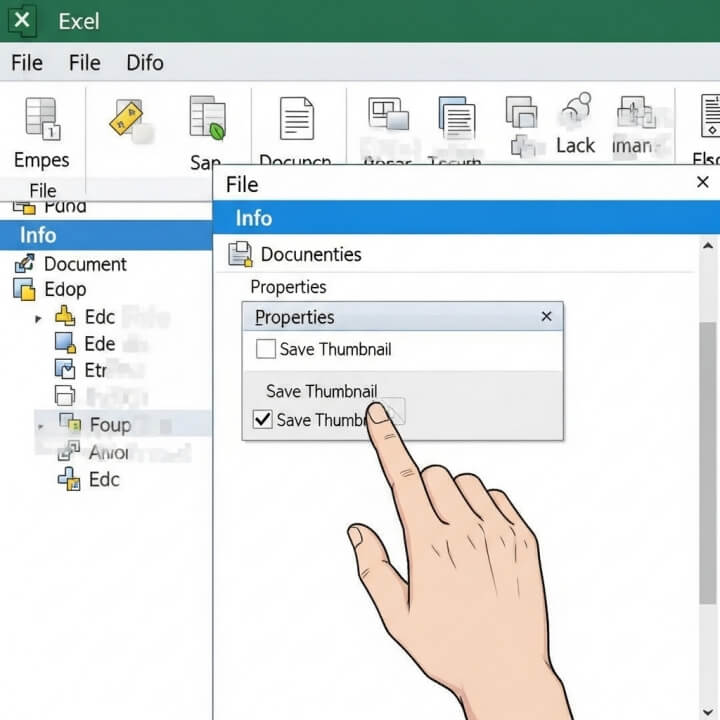Select the Document item in sidebar
Screen dimensions: 720x720
pyautogui.click(x=85, y=264)
